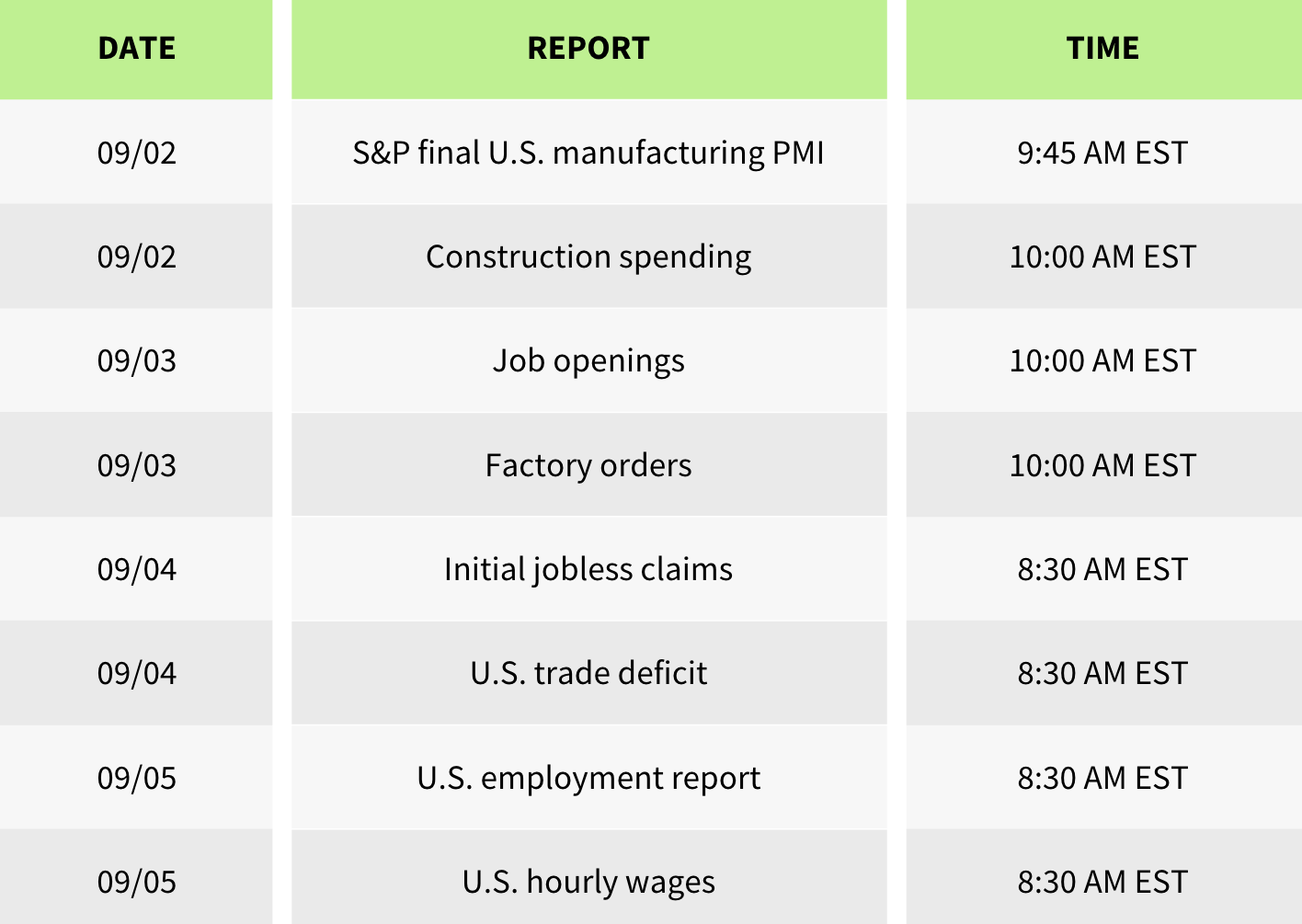1302x924 pixels.
Task: Click the U.S. hourly wages cell
Action: click(x=588, y=882)
